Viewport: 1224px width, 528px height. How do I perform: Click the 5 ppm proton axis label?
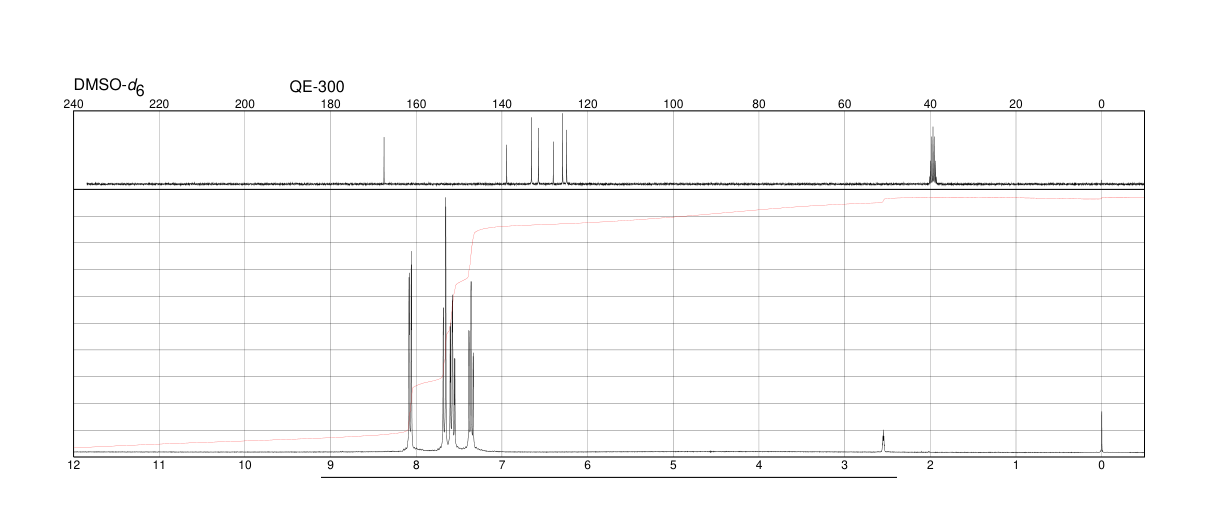pyautogui.click(x=673, y=465)
